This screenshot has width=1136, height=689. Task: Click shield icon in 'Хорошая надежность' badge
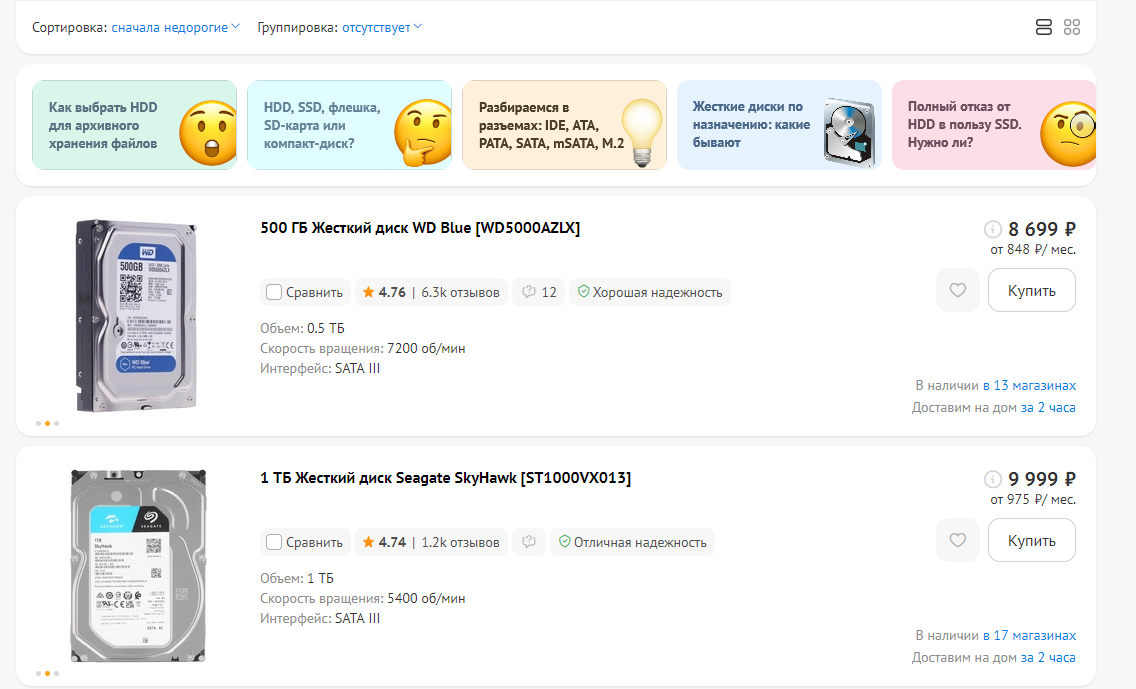pyautogui.click(x=583, y=291)
